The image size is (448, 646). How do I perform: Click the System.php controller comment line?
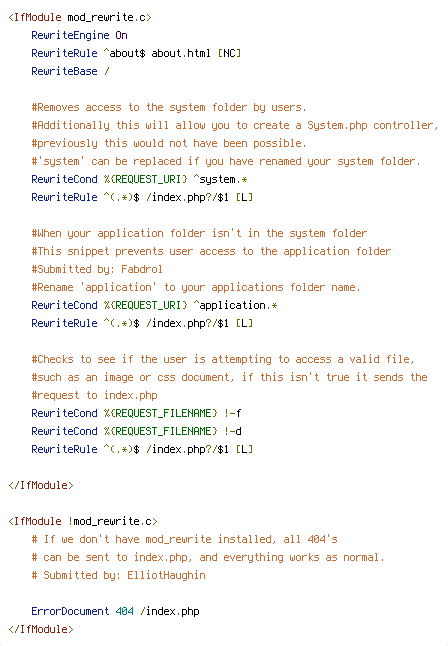tap(235, 125)
